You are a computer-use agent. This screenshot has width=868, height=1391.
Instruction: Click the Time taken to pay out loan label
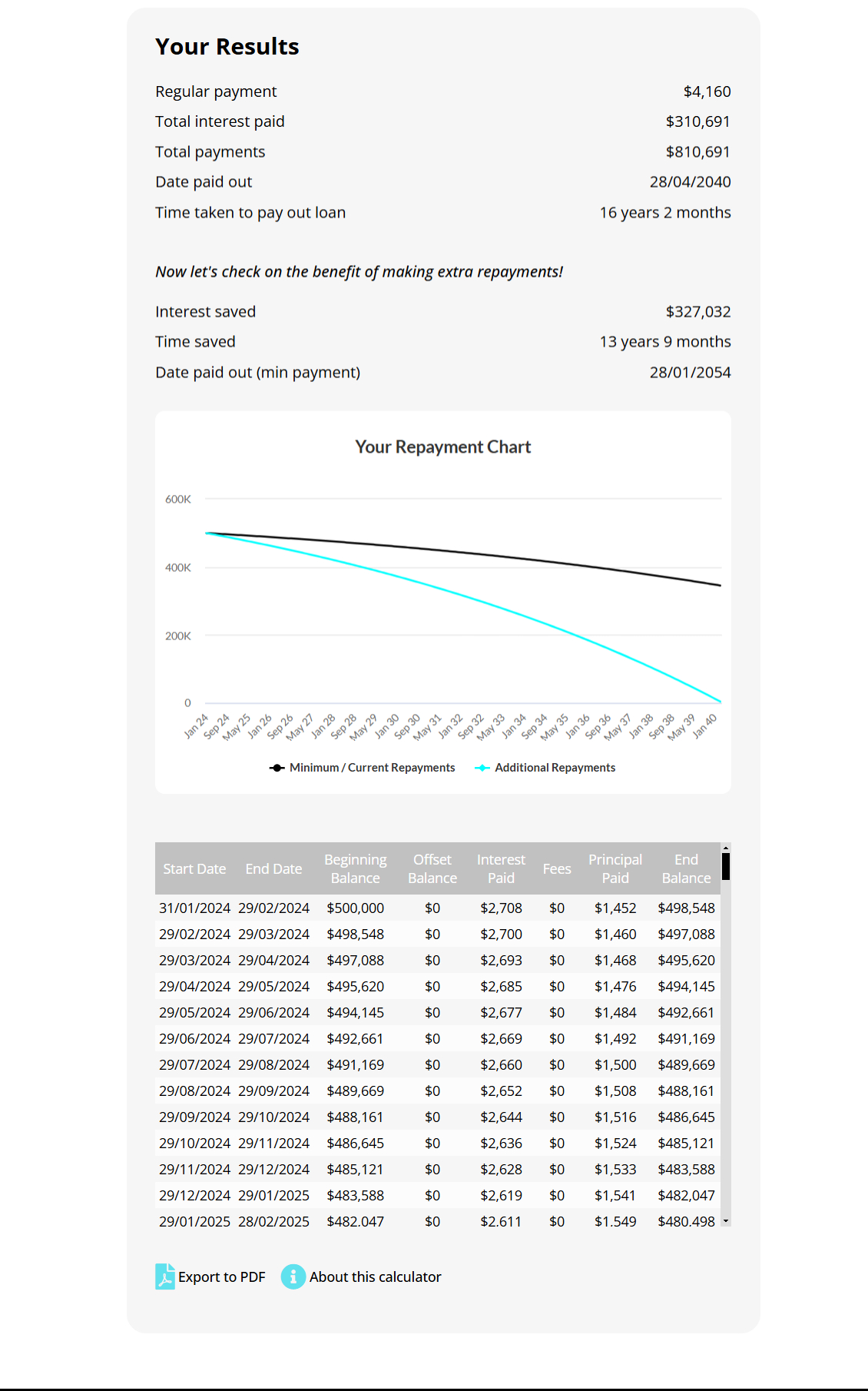250,212
